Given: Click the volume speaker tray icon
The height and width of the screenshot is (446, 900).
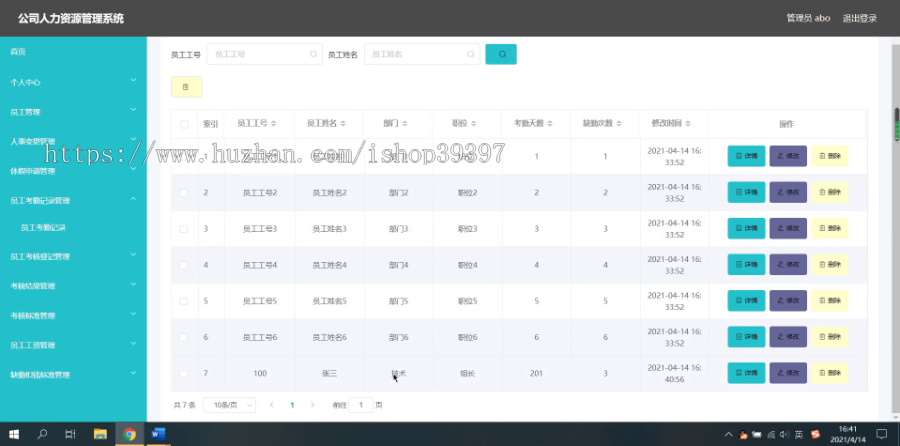Looking at the screenshot, I should click(785, 435).
